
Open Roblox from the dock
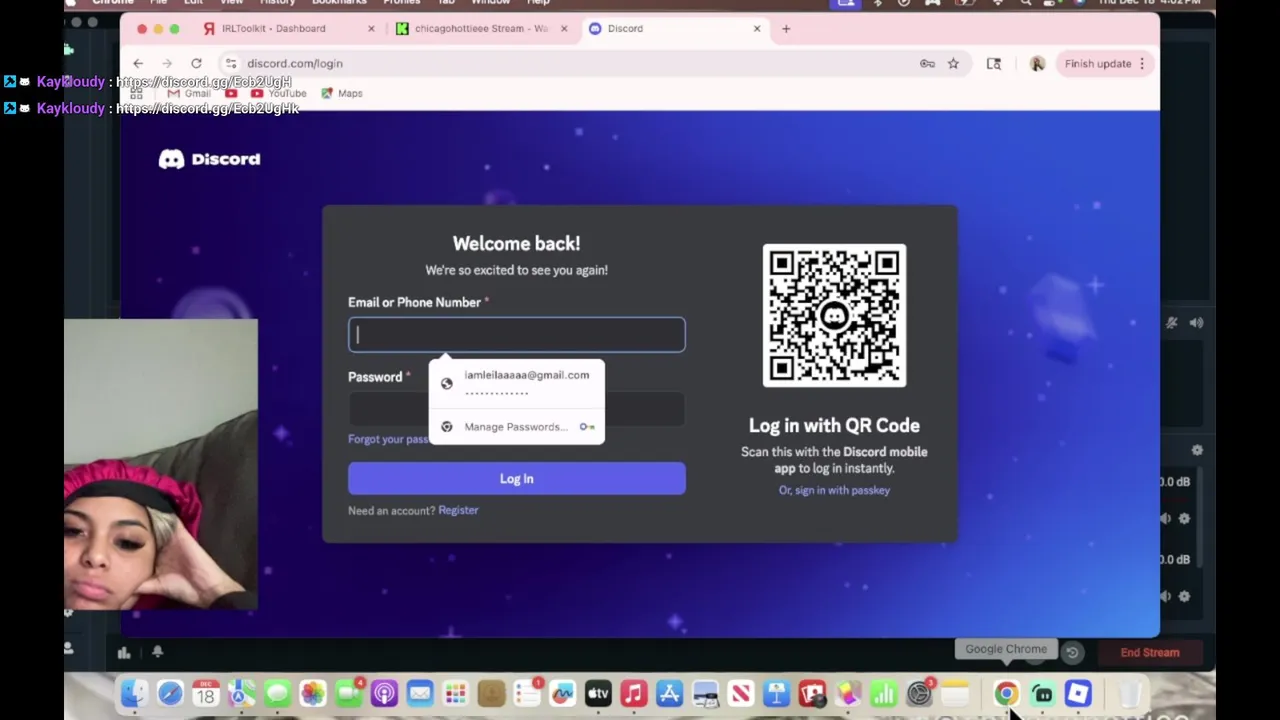tap(1078, 693)
